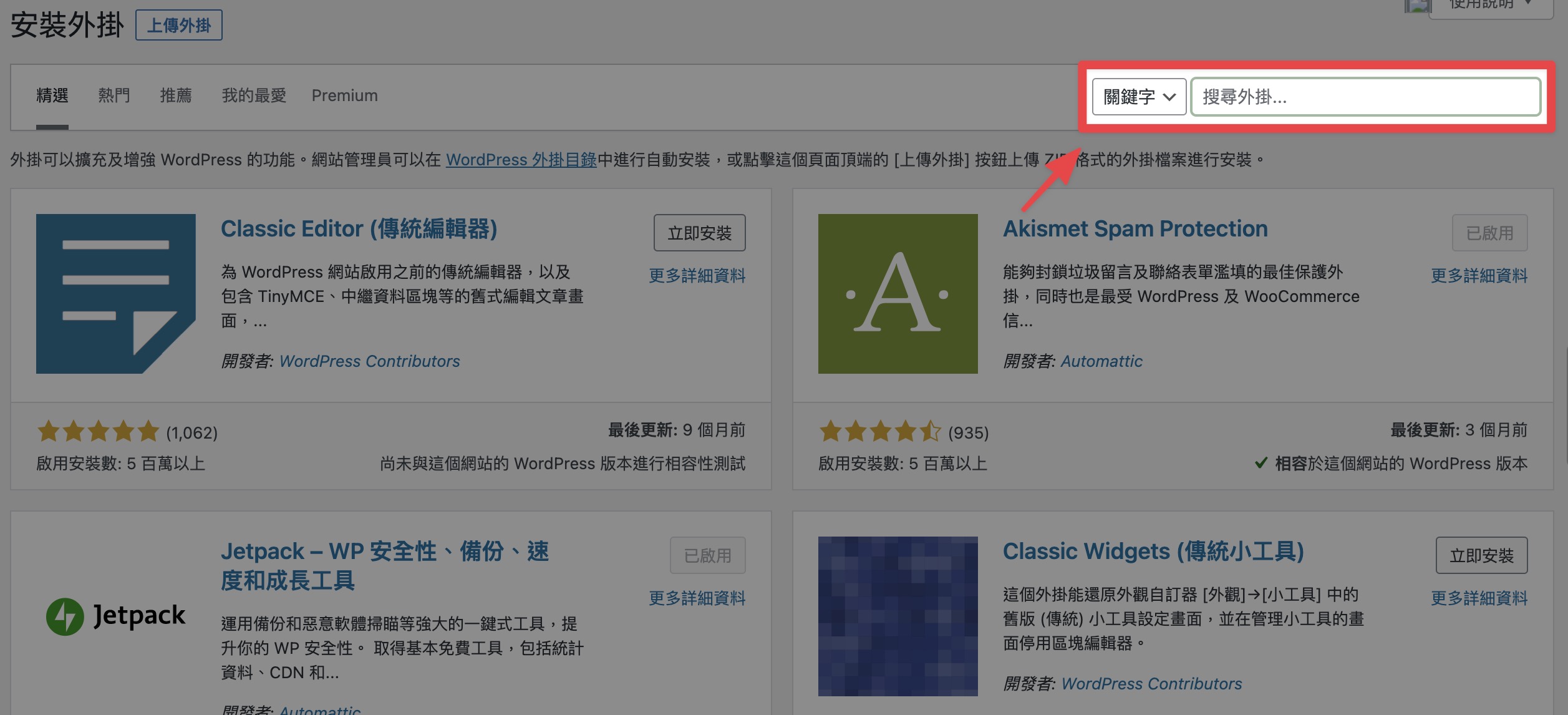This screenshot has height=715, width=1568.
Task: Open the Akismet Spam Protection title link
Action: pyautogui.click(x=1136, y=229)
